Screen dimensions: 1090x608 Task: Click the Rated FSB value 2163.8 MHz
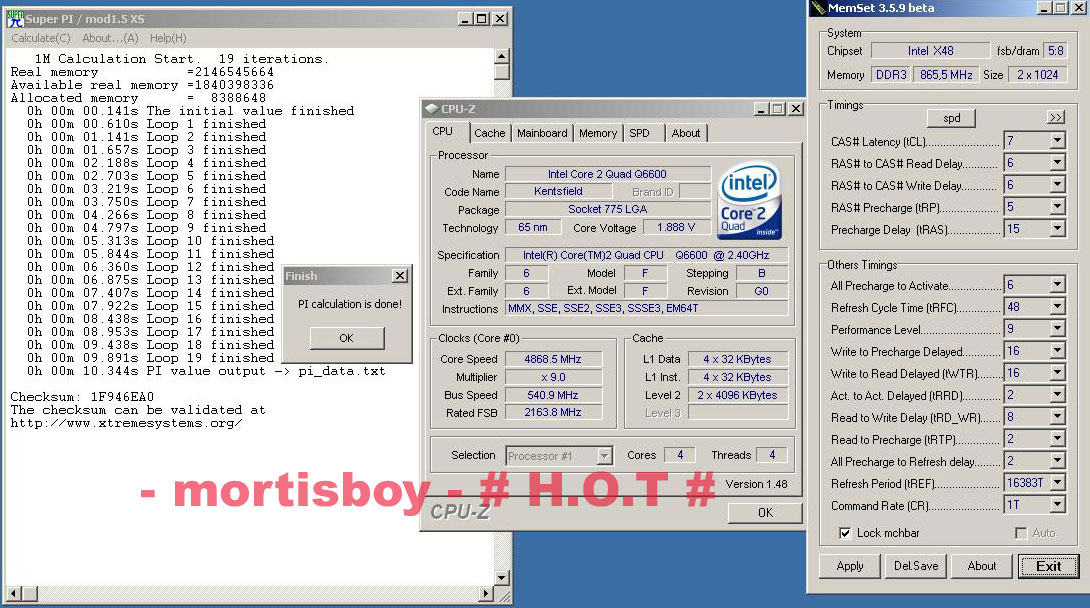point(553,412)
